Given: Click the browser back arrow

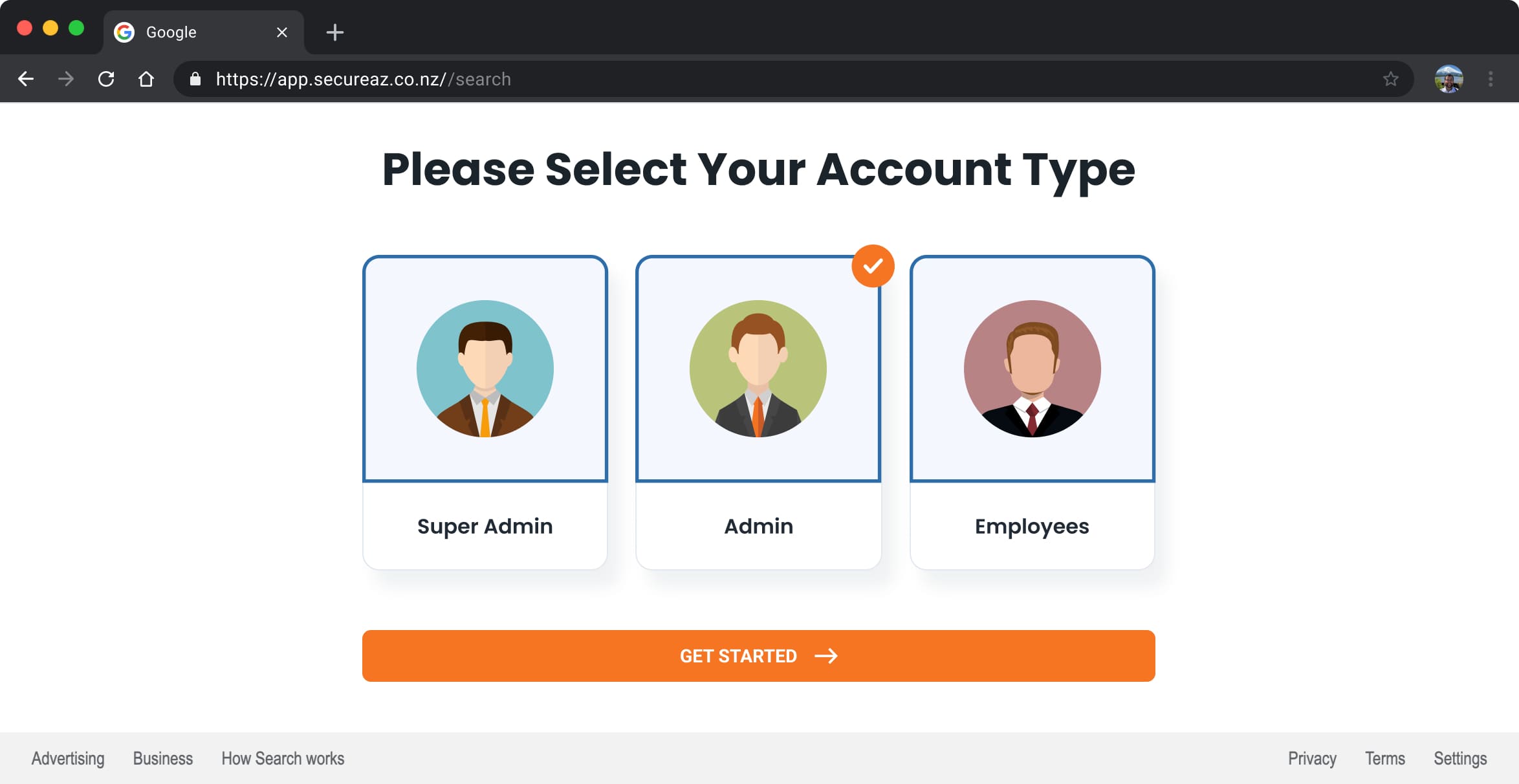Looking at the screenshot, I should click(x=26, y=79).
